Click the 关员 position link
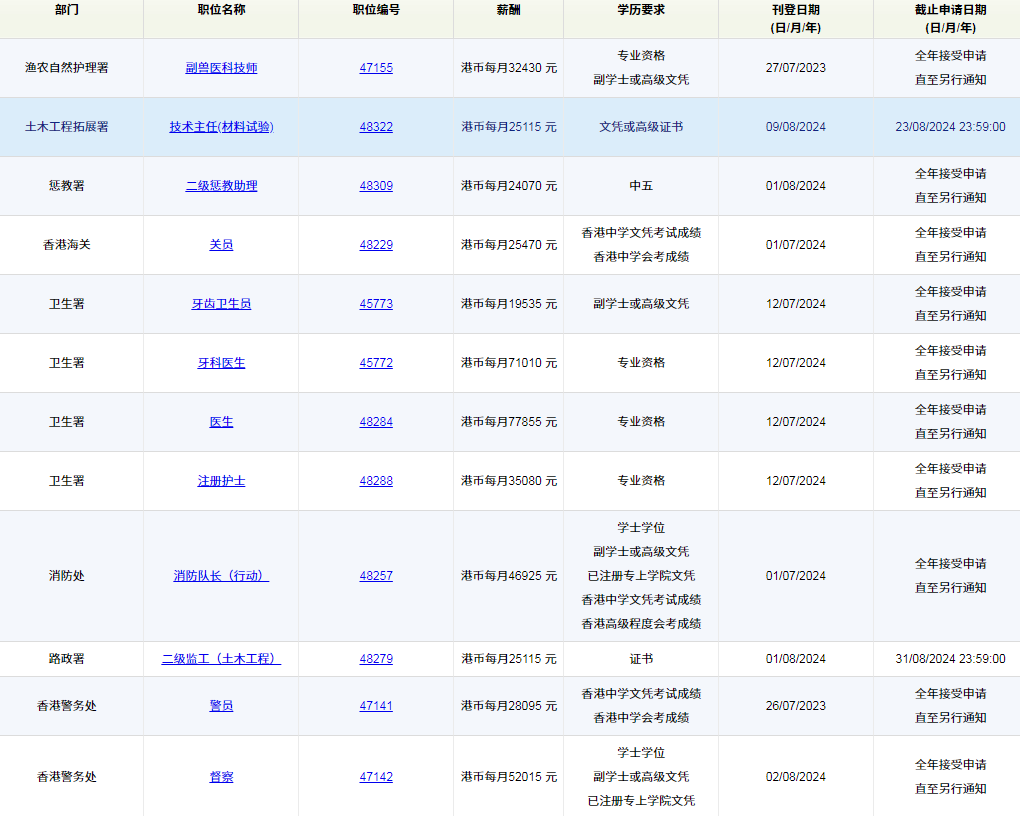The width and height of the screenshot is (1020, 816). pyautogui.click(x=221, y=245)
